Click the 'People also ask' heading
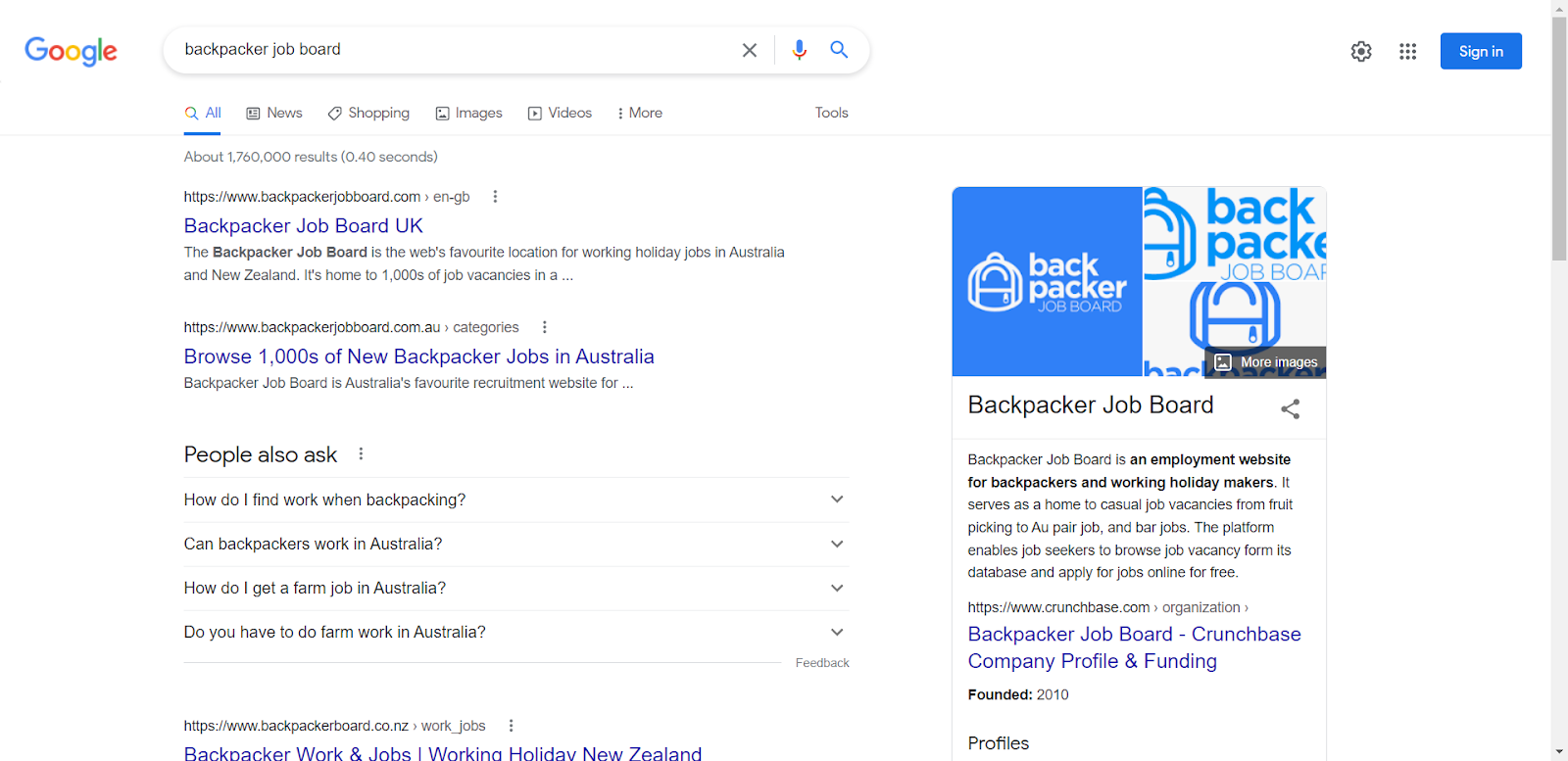The image size is (1568, 761). point(261,454)
